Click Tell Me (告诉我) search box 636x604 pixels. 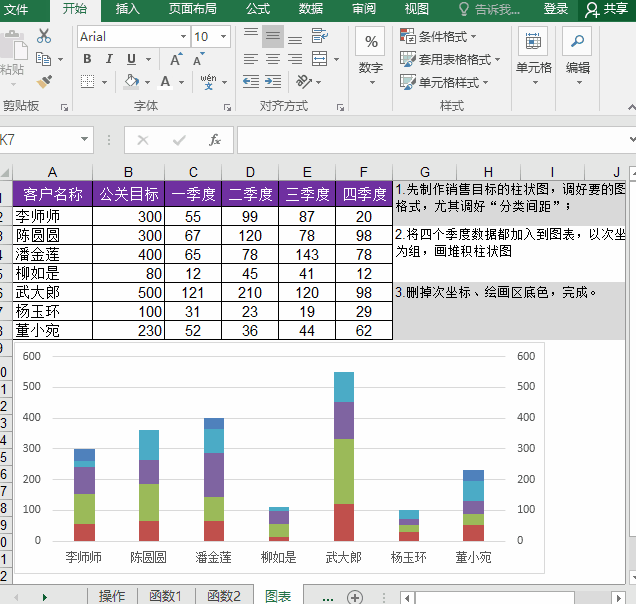(x=489, y=9)
